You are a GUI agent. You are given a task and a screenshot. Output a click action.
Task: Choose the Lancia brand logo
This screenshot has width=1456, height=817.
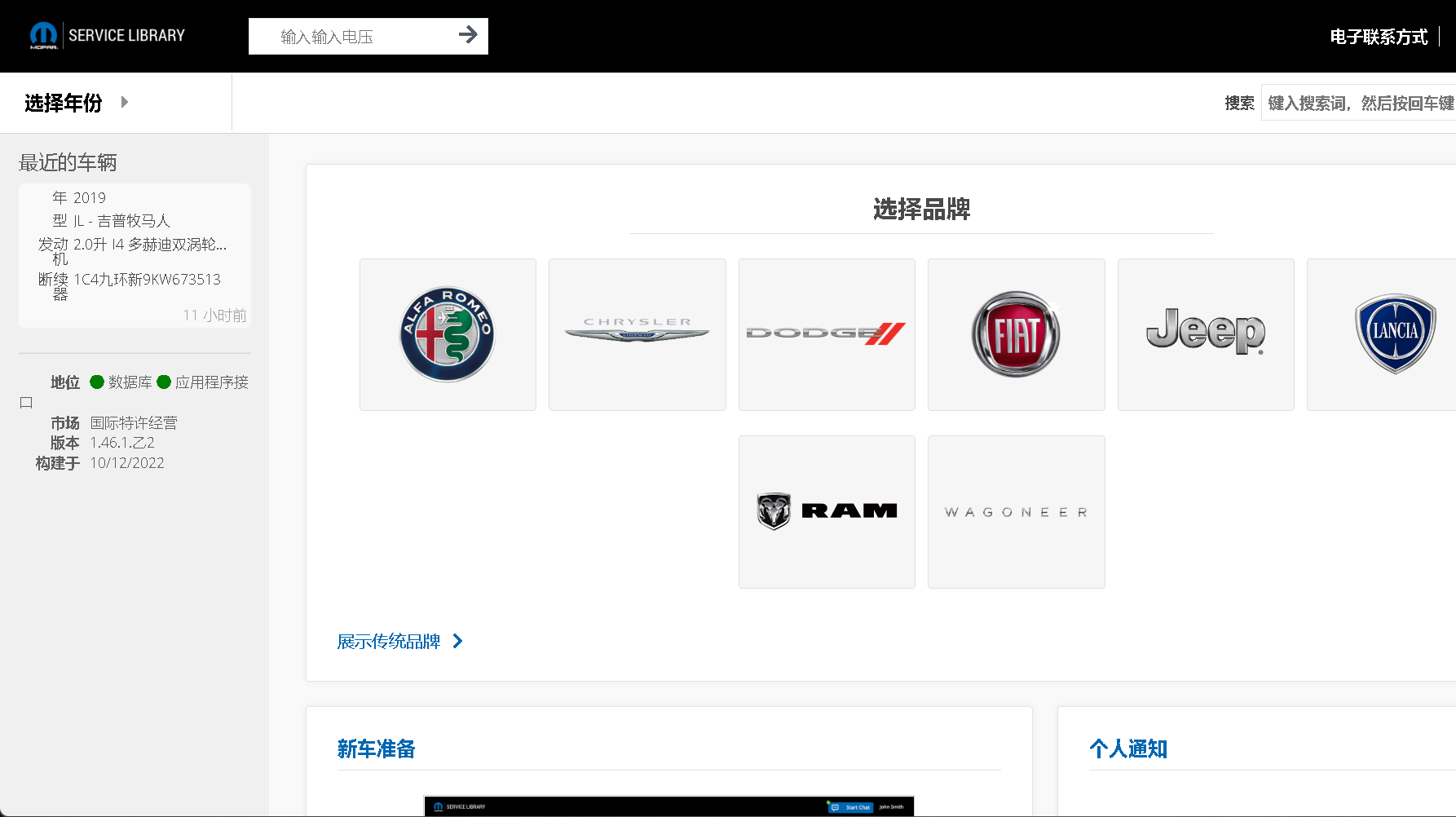[x=1394, y=334]
